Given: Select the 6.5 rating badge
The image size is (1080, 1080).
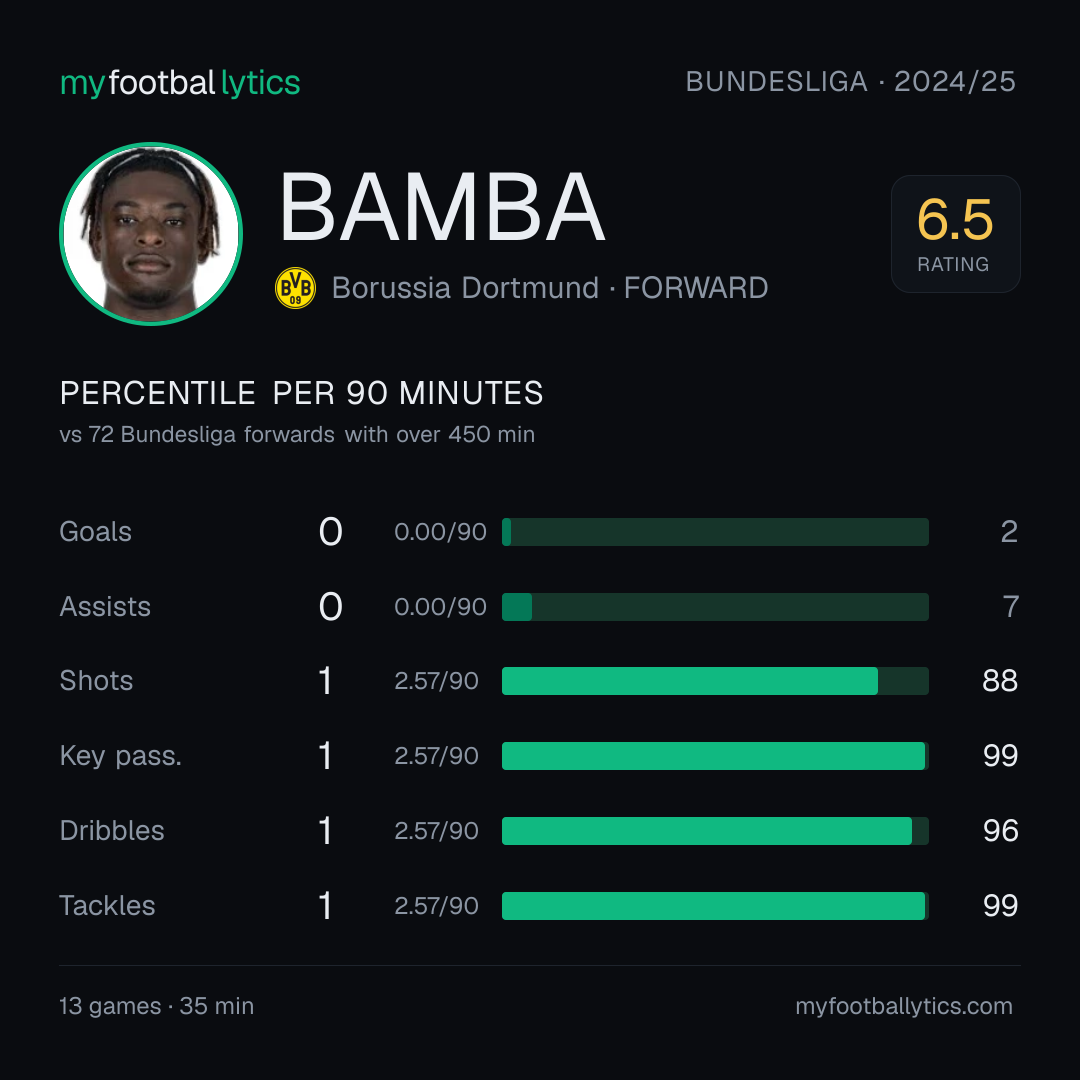Looking at the screenshot, I should (x=955, y=233).
